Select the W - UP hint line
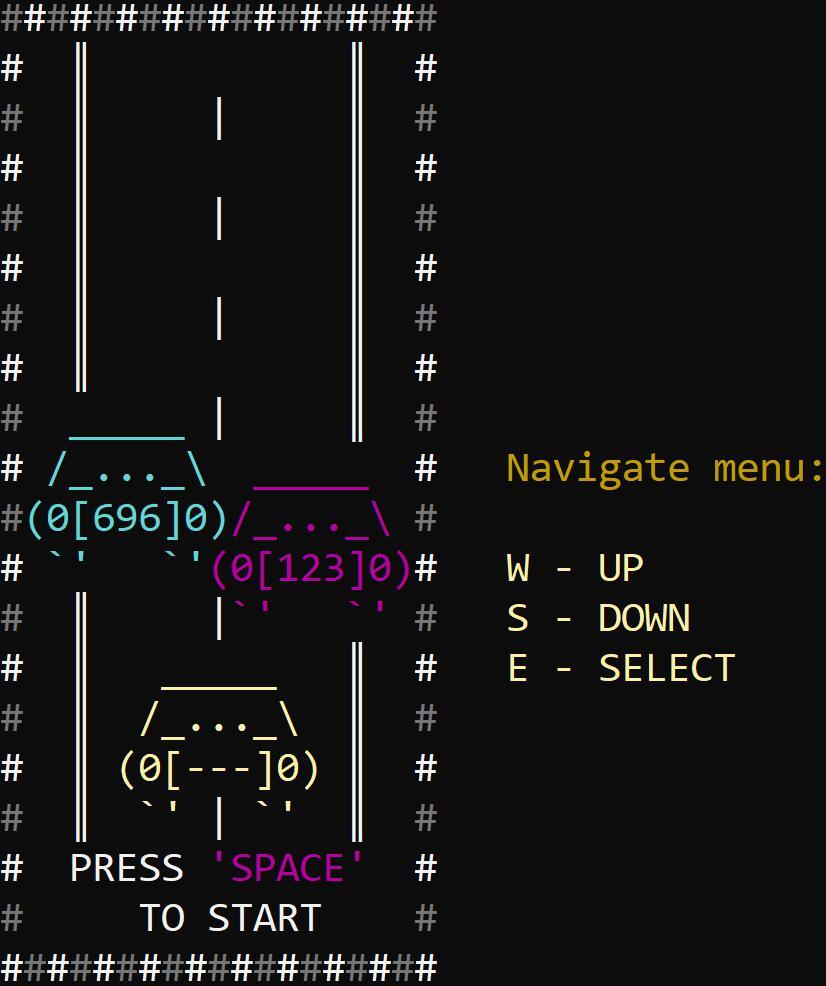Image resolution: width=826 pixels, height=986 pixels. 575,568
